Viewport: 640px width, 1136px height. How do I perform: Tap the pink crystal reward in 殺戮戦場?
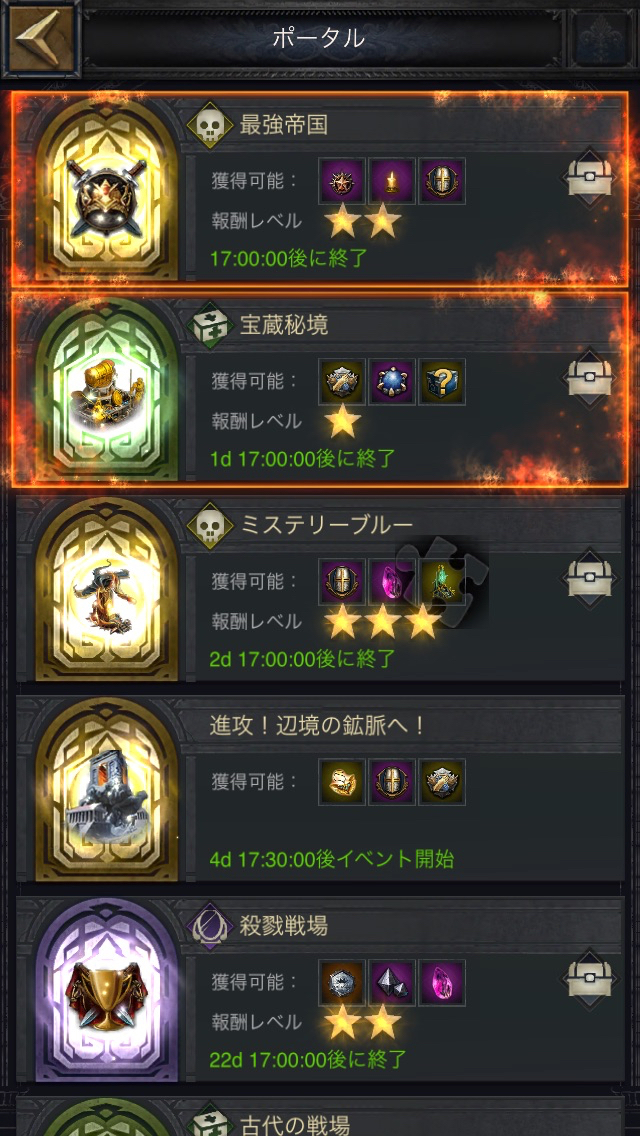(442, 983)
